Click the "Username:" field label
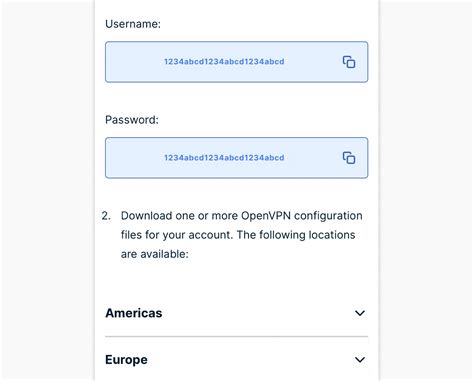The width and height of the screenshot is (474, 381). (133, 24)
